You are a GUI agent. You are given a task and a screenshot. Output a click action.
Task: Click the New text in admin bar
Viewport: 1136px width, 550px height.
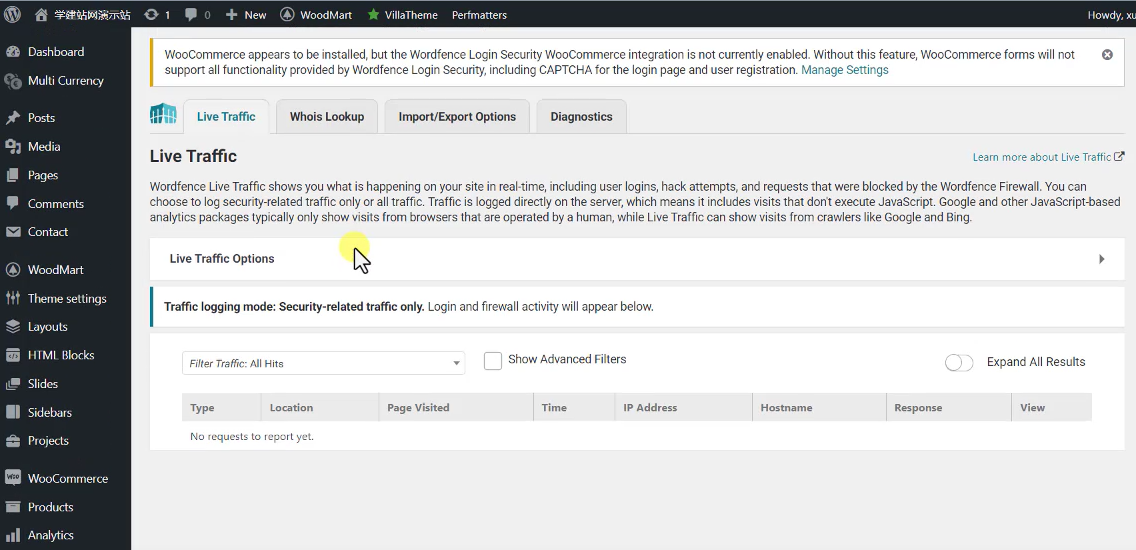click(x=255, y=14)
